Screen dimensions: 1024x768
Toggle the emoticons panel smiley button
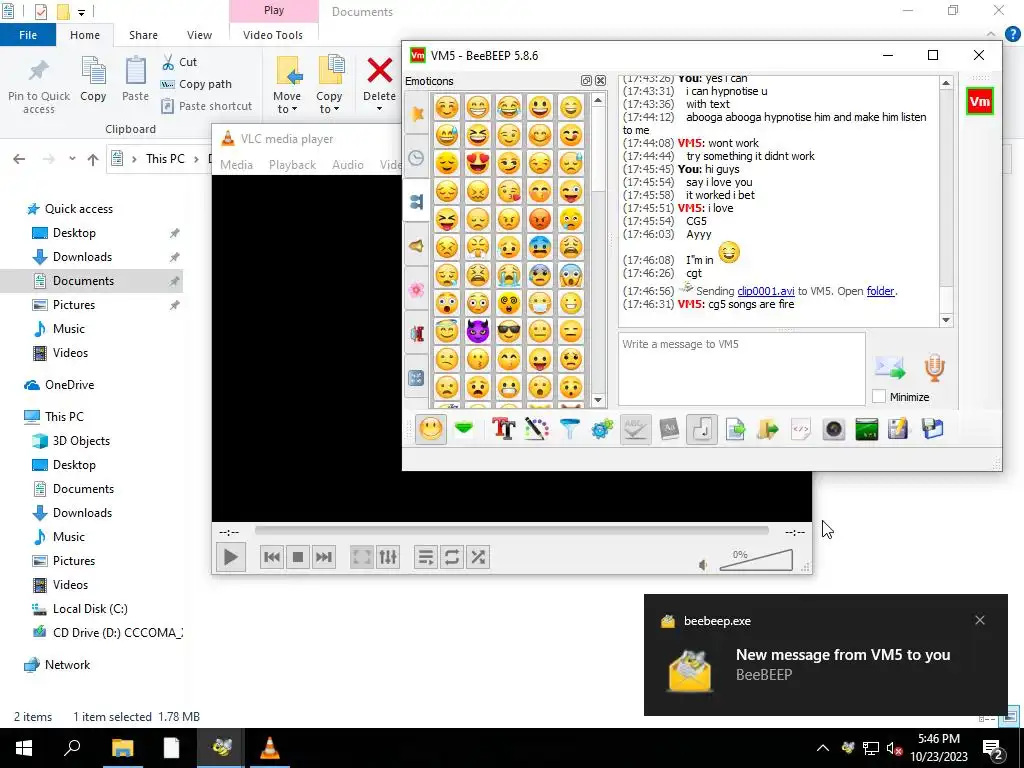(430, 429)
